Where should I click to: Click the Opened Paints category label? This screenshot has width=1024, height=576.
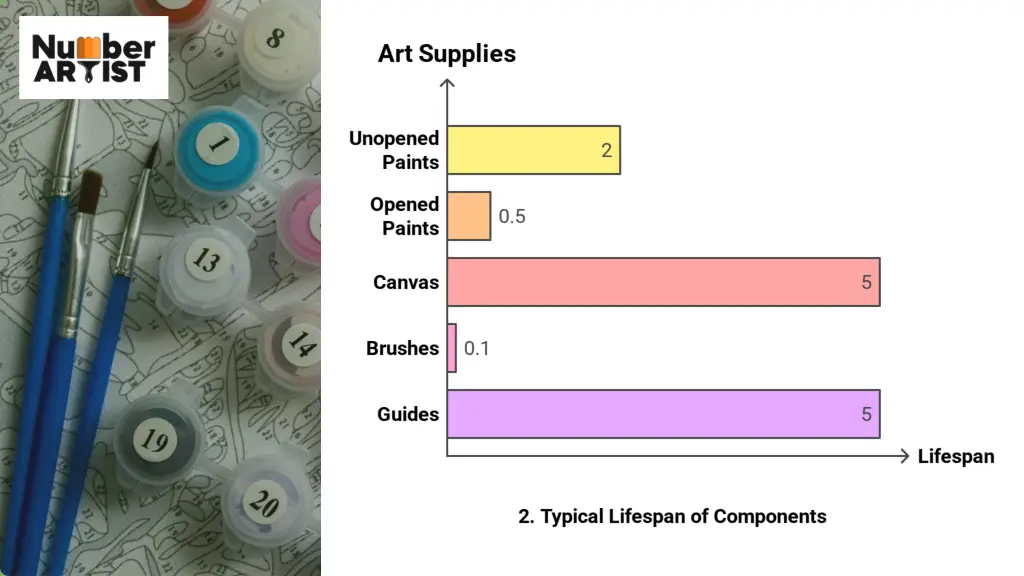[x=404, y=216]
